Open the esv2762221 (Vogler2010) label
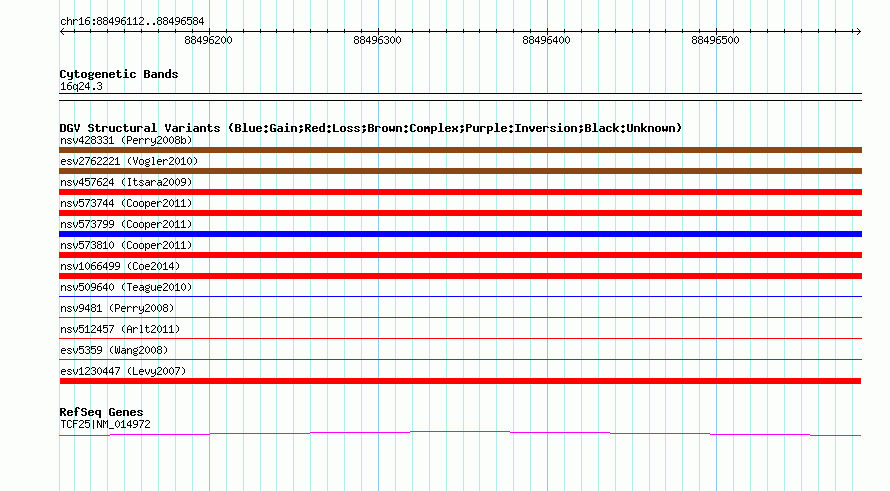The width and height of the screenshot is (890, 491). [x=129, y=161]
